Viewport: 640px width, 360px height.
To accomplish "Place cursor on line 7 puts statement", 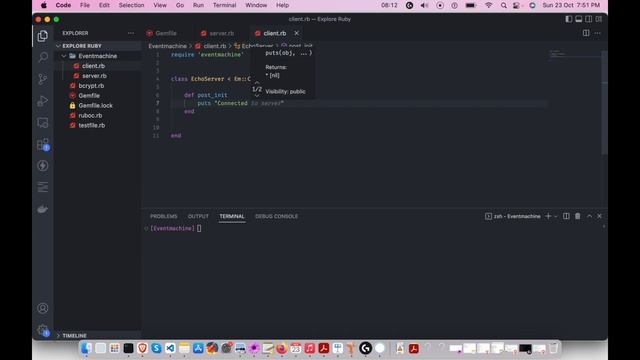I will (x=241, y=103).
